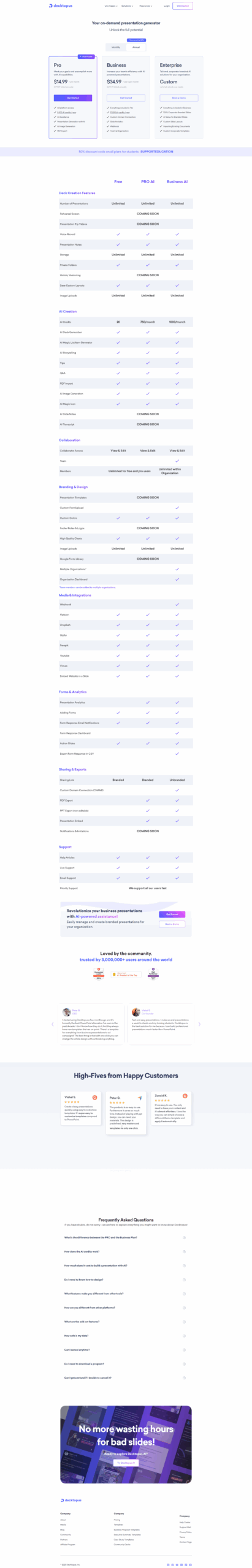Open the Resources menu in navbar
The image size is (252, 1568).
pos(145,6)
